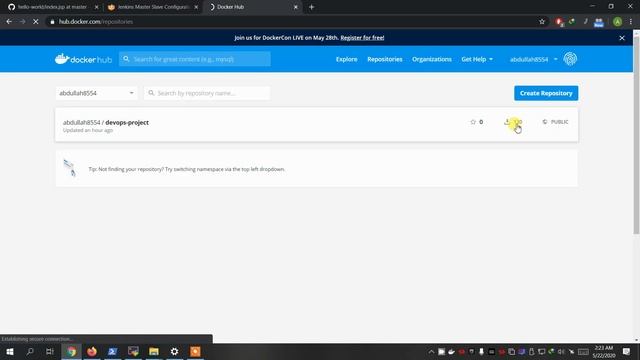Follow the Register for free! link
Viewport: 640px width, 360px height.
click(x=362, y=38)
